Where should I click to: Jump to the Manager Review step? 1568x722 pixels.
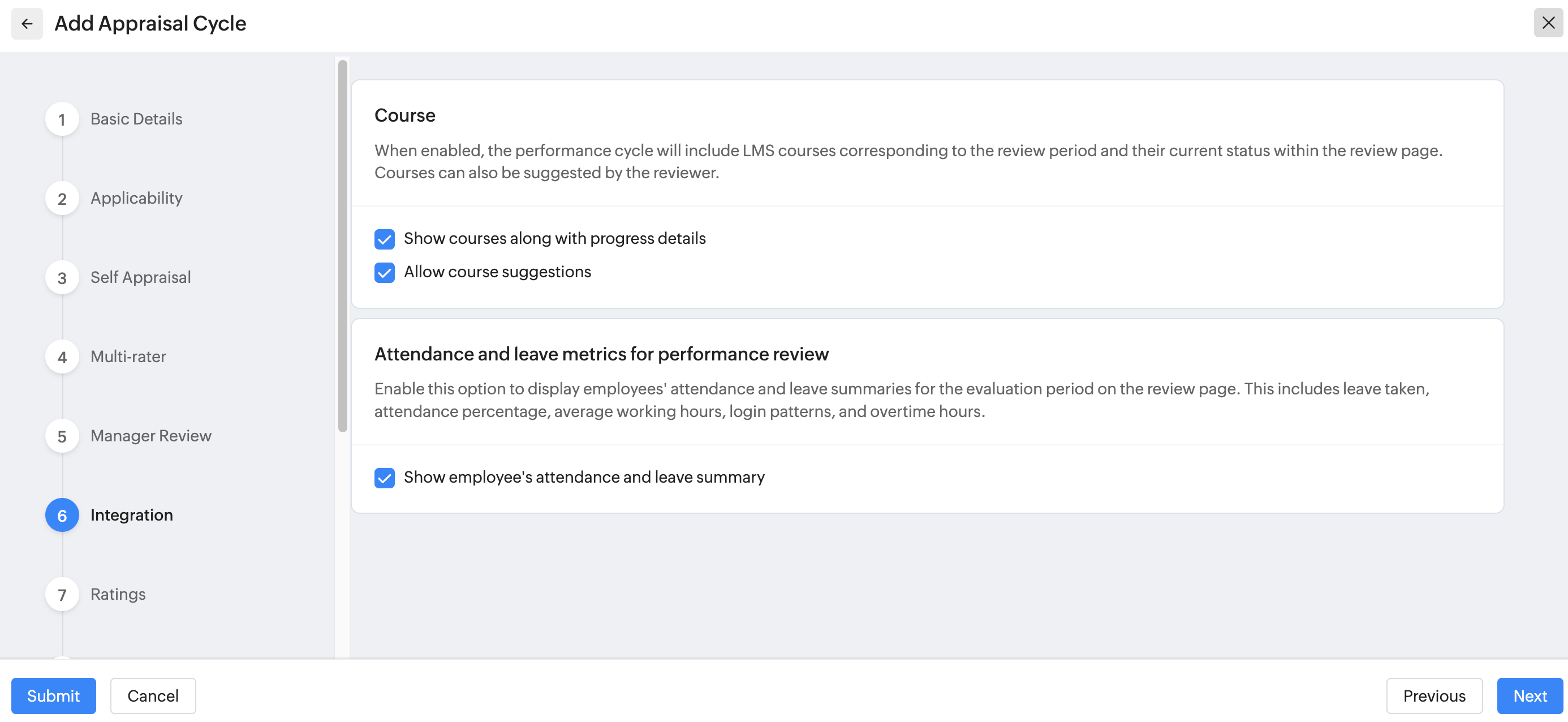[x=151, y=435]
